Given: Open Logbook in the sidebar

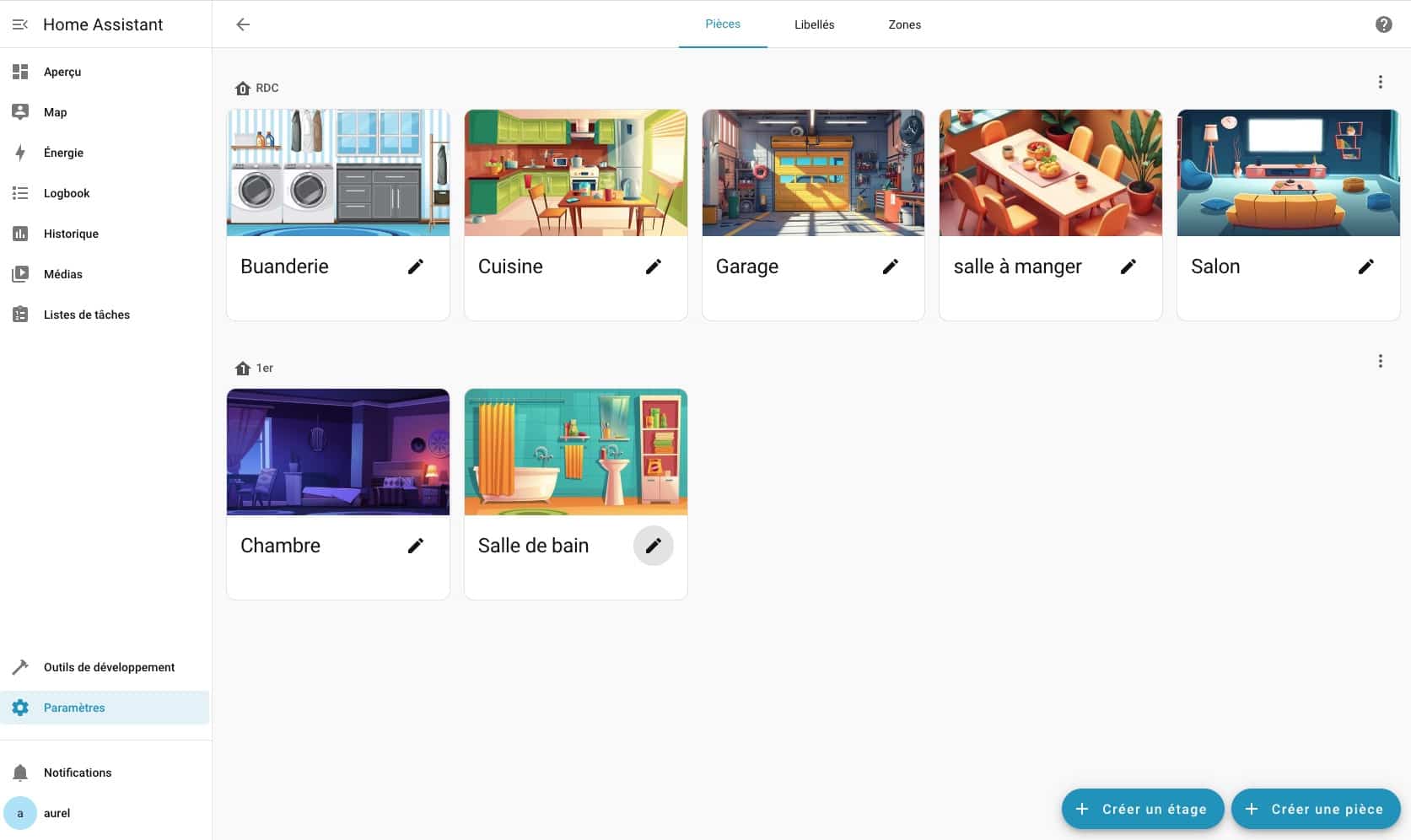Looking at the screenshot, I should click(105, 193).
